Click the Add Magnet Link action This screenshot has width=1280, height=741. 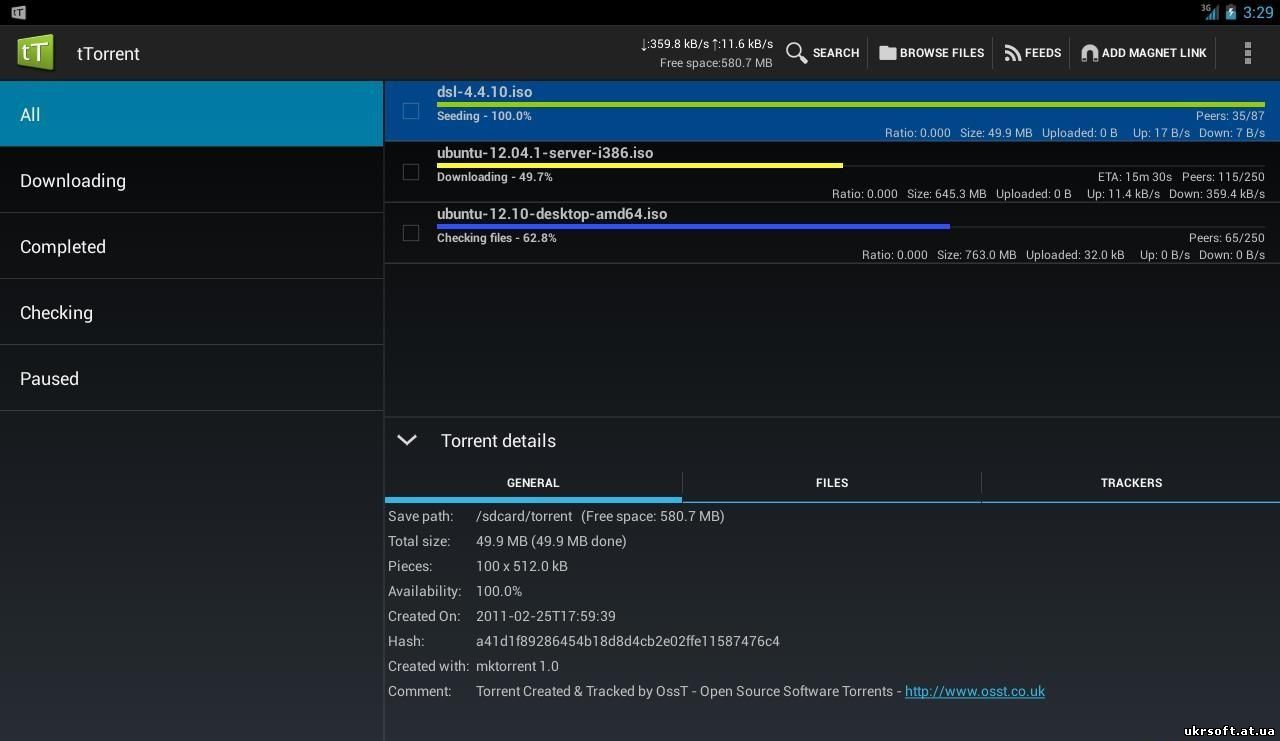[1144, 53]
